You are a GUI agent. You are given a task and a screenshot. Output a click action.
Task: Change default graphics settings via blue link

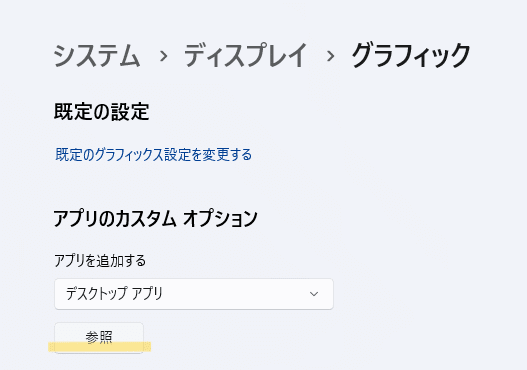[x=154, y=155]
